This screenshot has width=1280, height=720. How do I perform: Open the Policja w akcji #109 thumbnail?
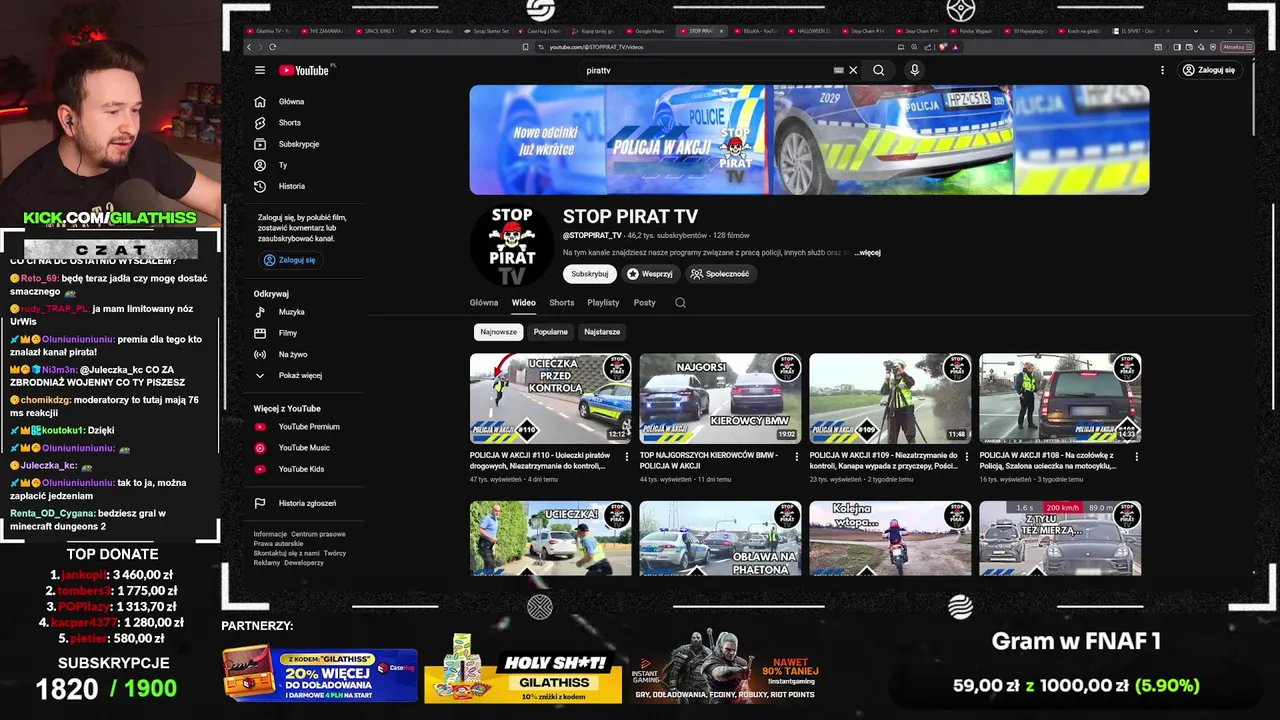(x=890, y=398)
